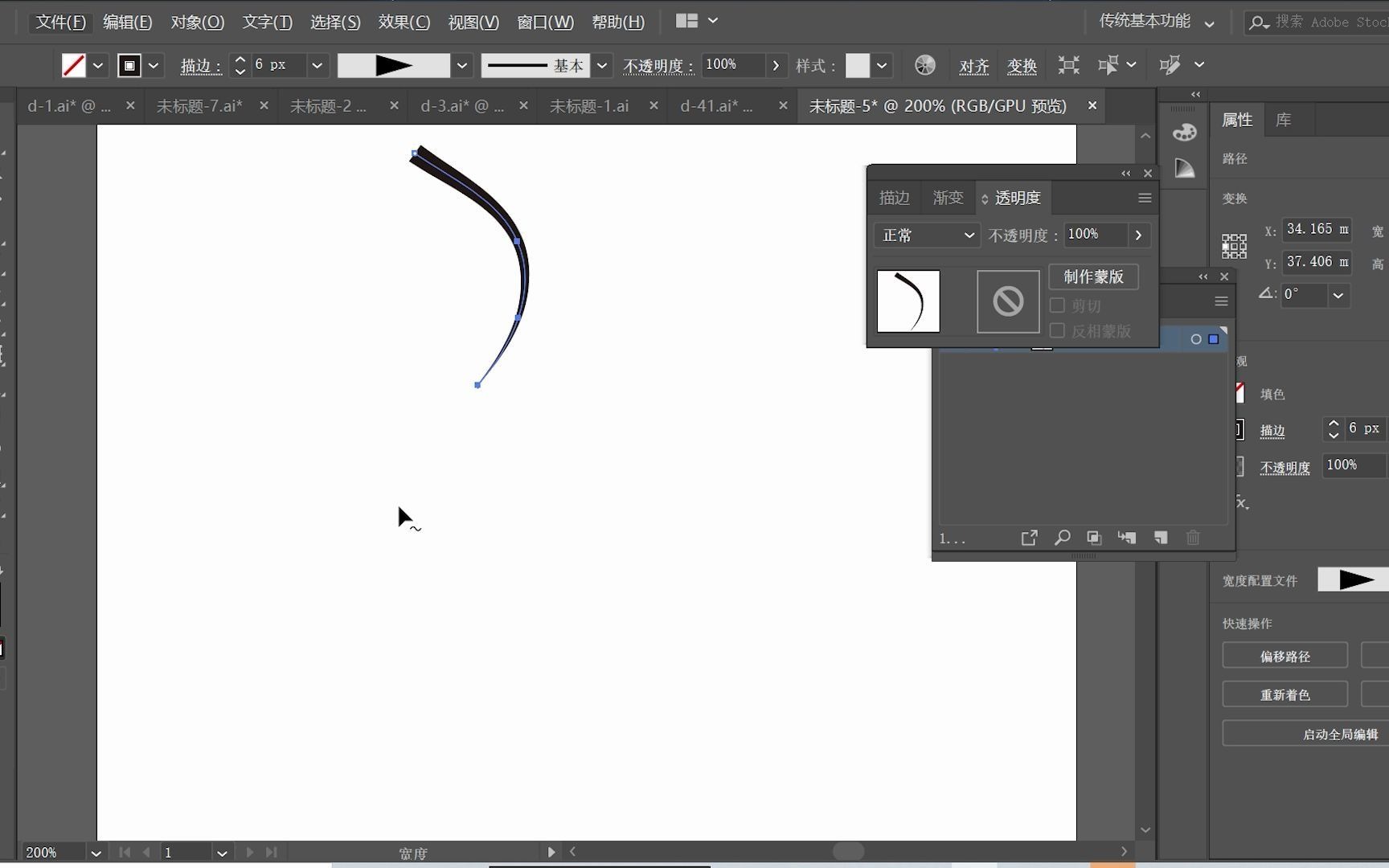Click first artboard navigation arrow
Image resolution: width=1389 pixels, height=868 pixels.
pyautogui.click(x=125, y=852)
